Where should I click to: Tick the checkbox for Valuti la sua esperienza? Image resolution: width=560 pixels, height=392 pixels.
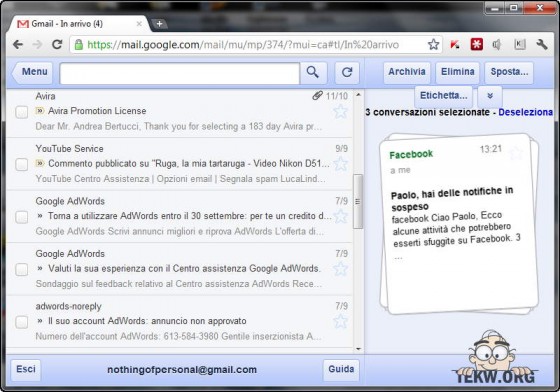(x=21, y=270)
